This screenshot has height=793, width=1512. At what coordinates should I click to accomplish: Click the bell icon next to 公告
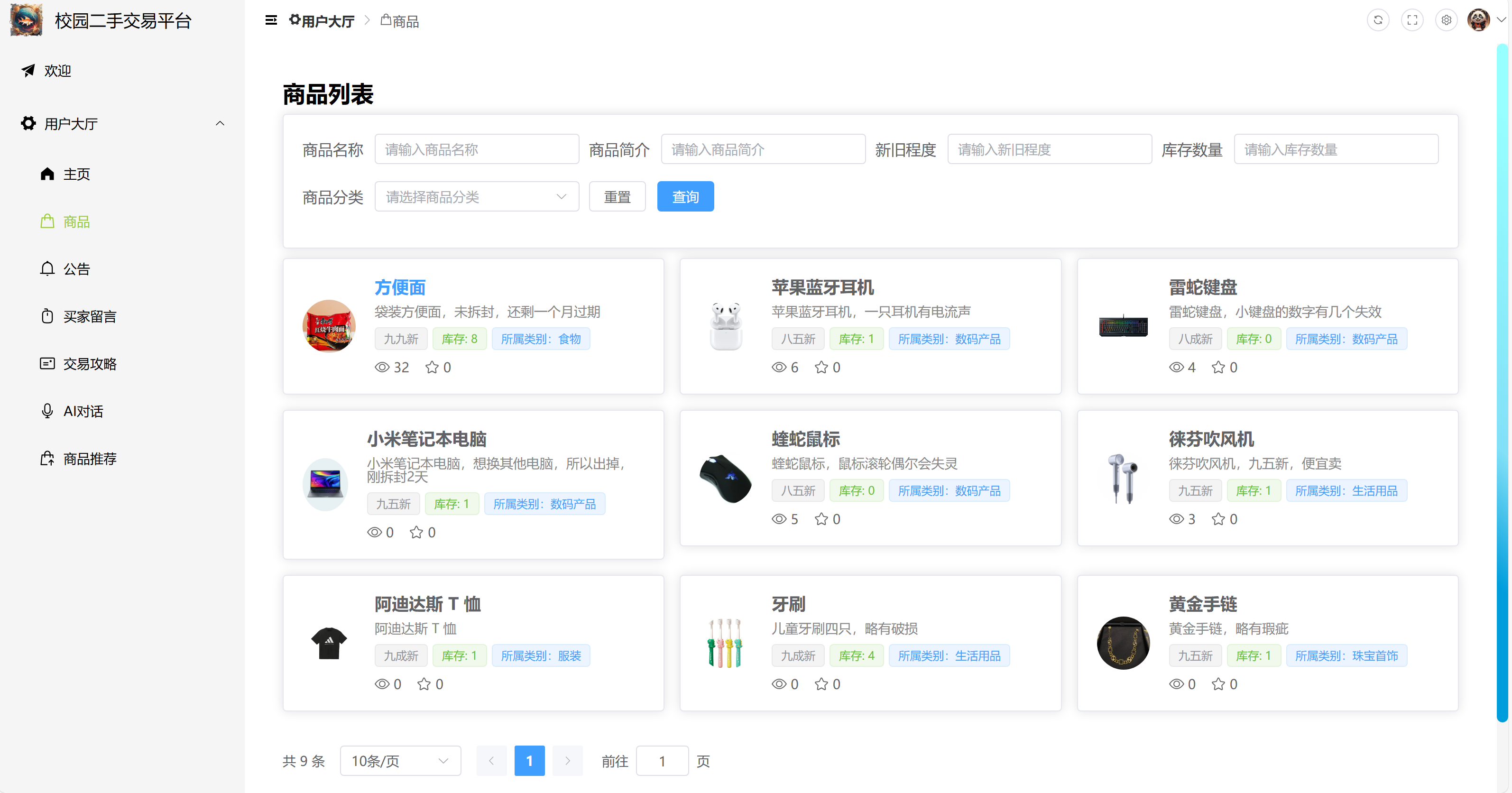coord(47,269)
